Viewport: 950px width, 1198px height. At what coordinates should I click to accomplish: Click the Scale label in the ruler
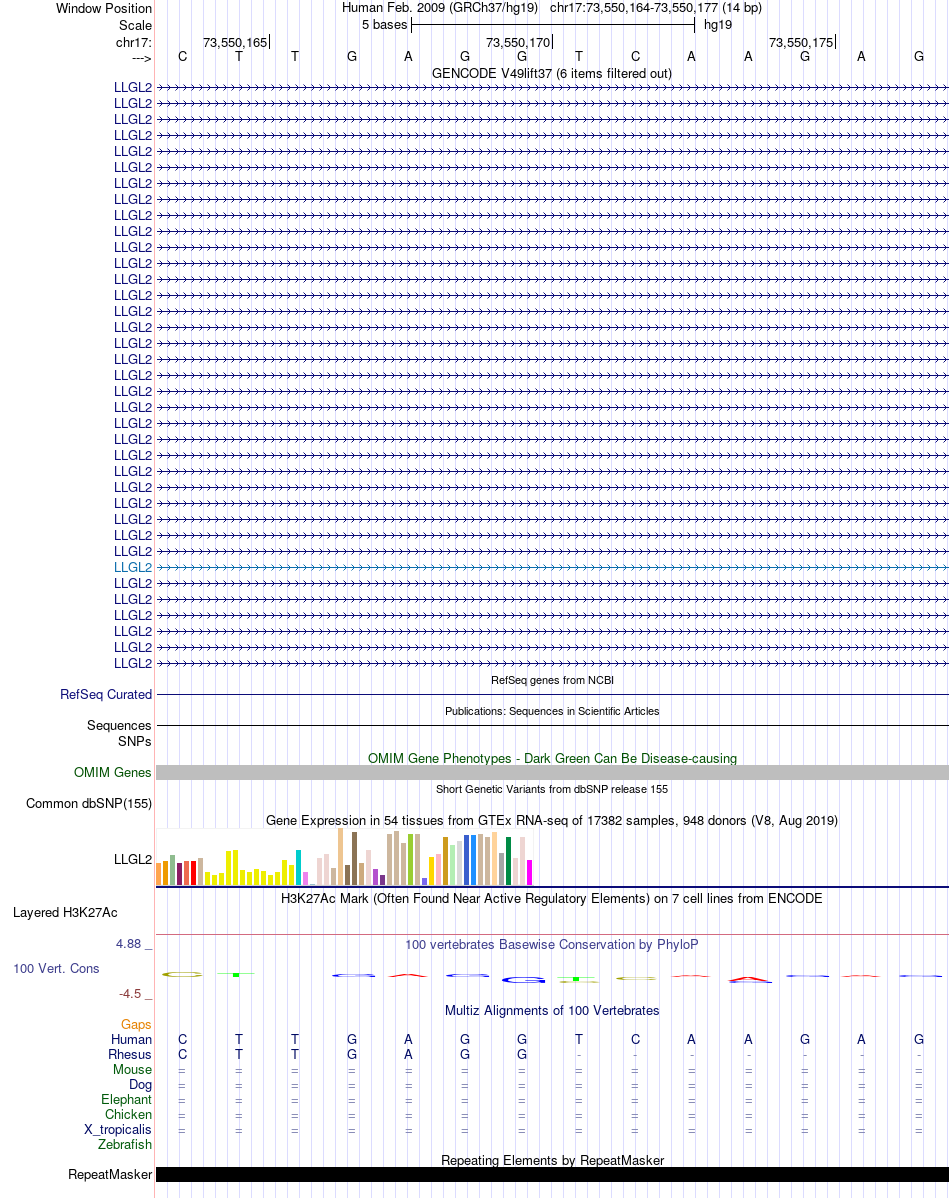click(135, 25)
